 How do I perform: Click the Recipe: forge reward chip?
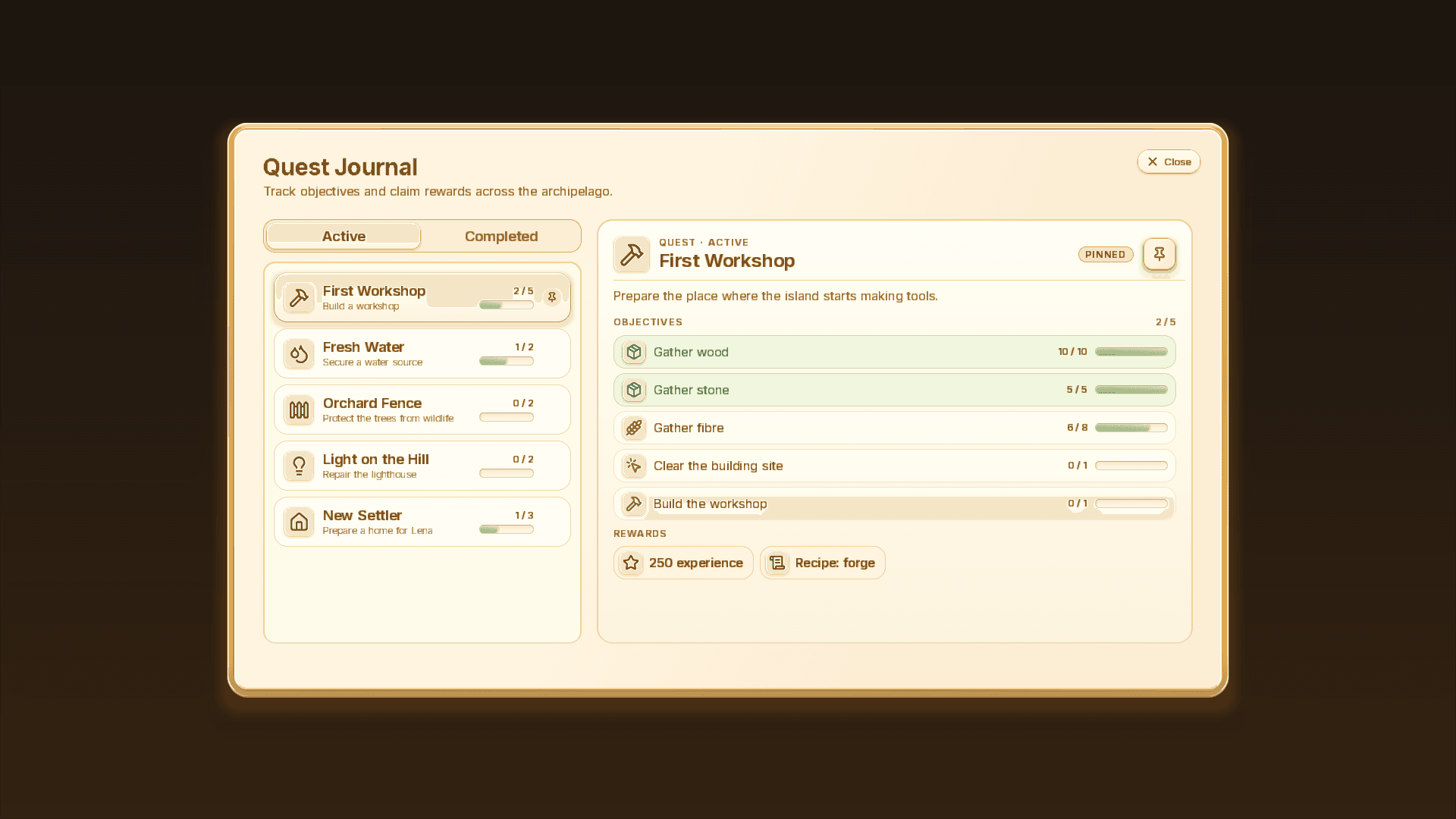point(823,563)
